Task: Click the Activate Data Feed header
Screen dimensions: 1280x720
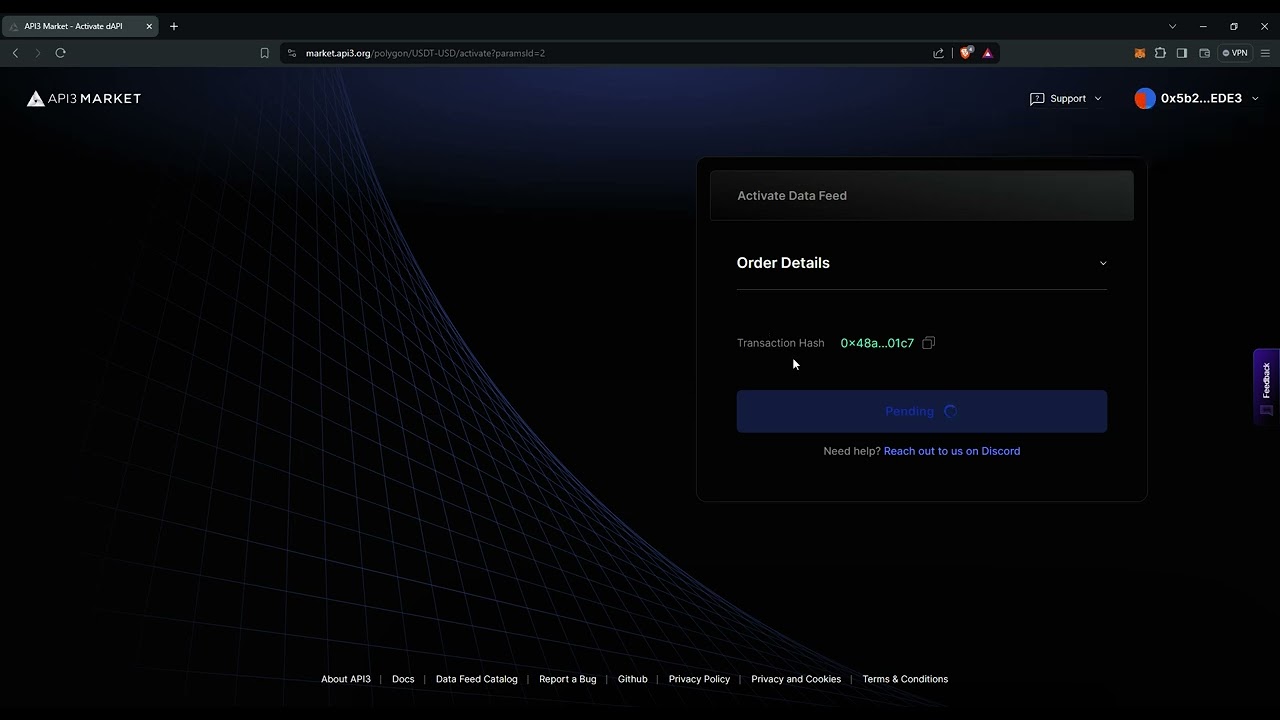Action: 922,195
